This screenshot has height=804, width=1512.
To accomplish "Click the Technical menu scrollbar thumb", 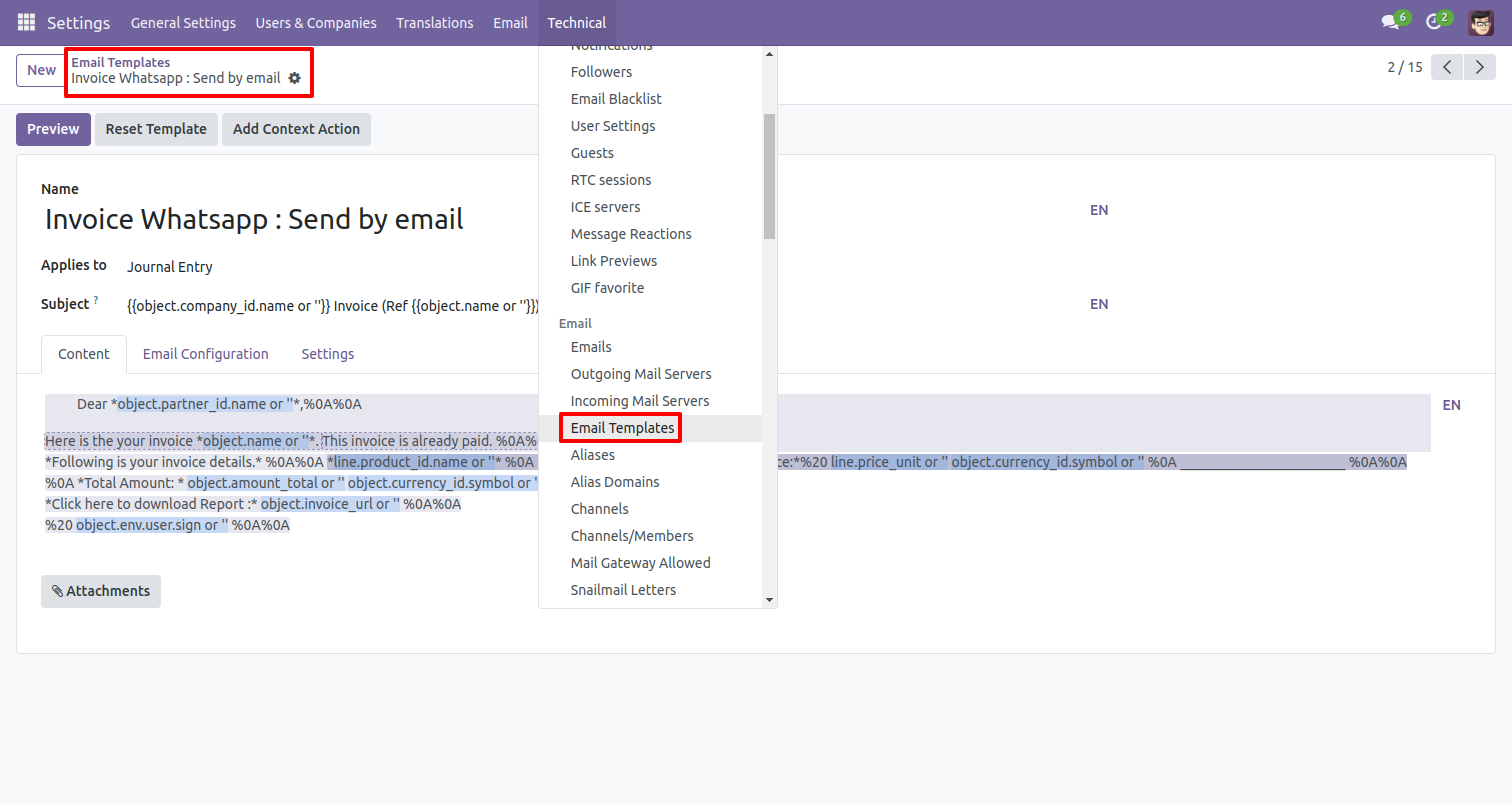I will [x=769, y=176].
